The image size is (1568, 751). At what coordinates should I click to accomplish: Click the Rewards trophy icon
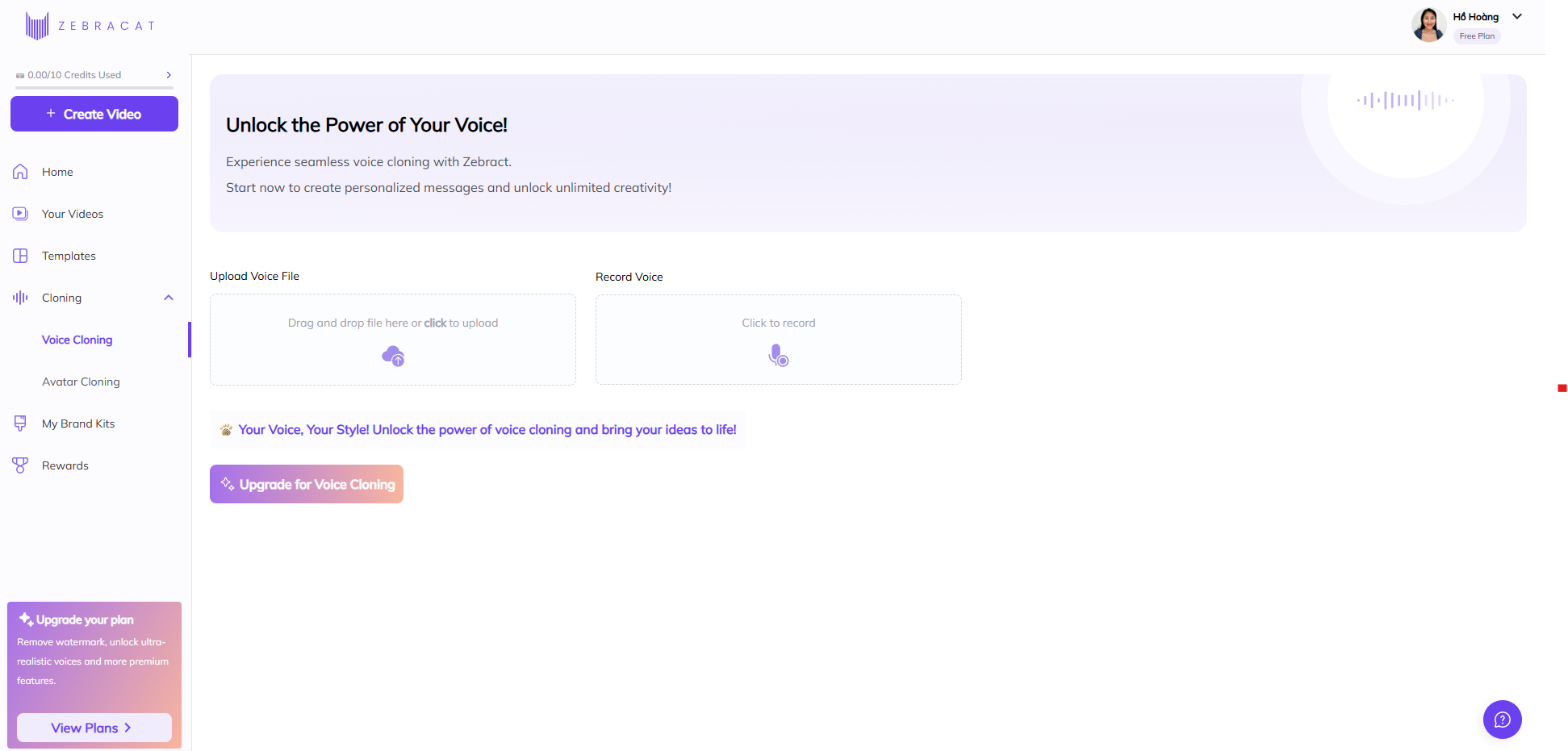(20, 465)
